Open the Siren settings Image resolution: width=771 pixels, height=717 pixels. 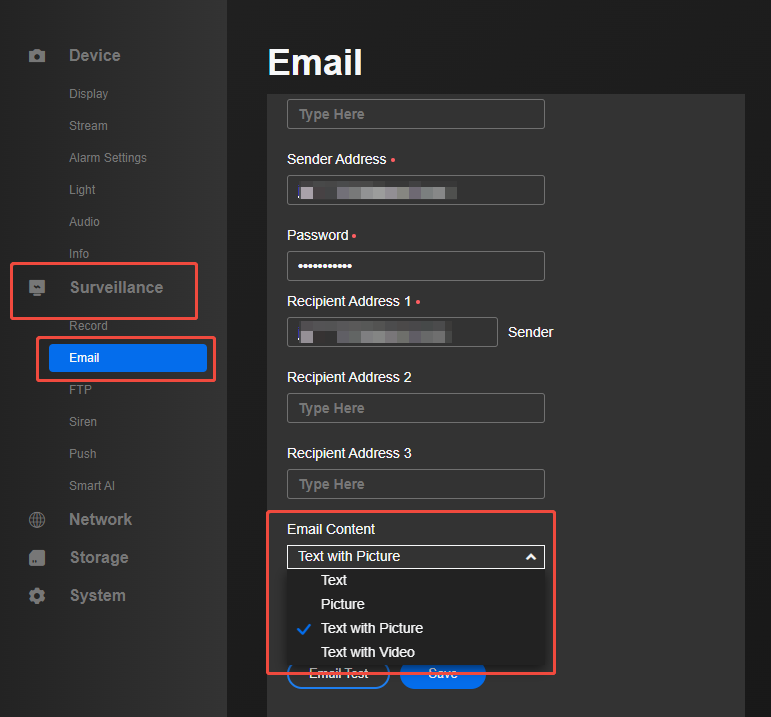pos(83,422)
